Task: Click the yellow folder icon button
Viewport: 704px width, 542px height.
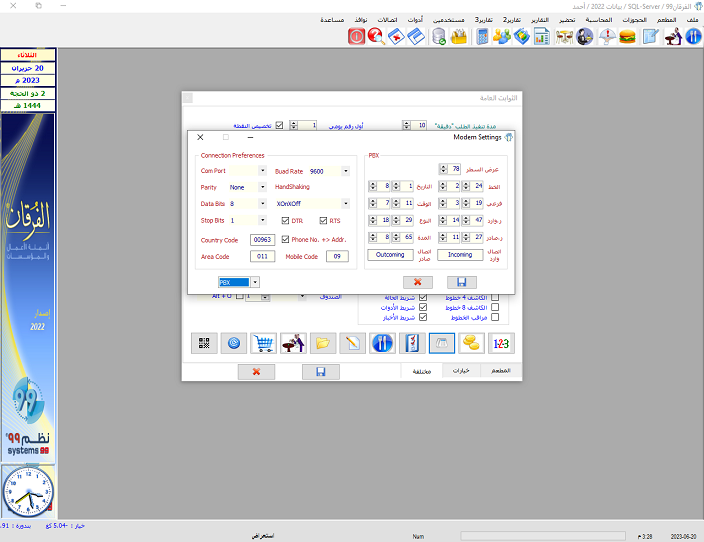Action: click(323, 343)
